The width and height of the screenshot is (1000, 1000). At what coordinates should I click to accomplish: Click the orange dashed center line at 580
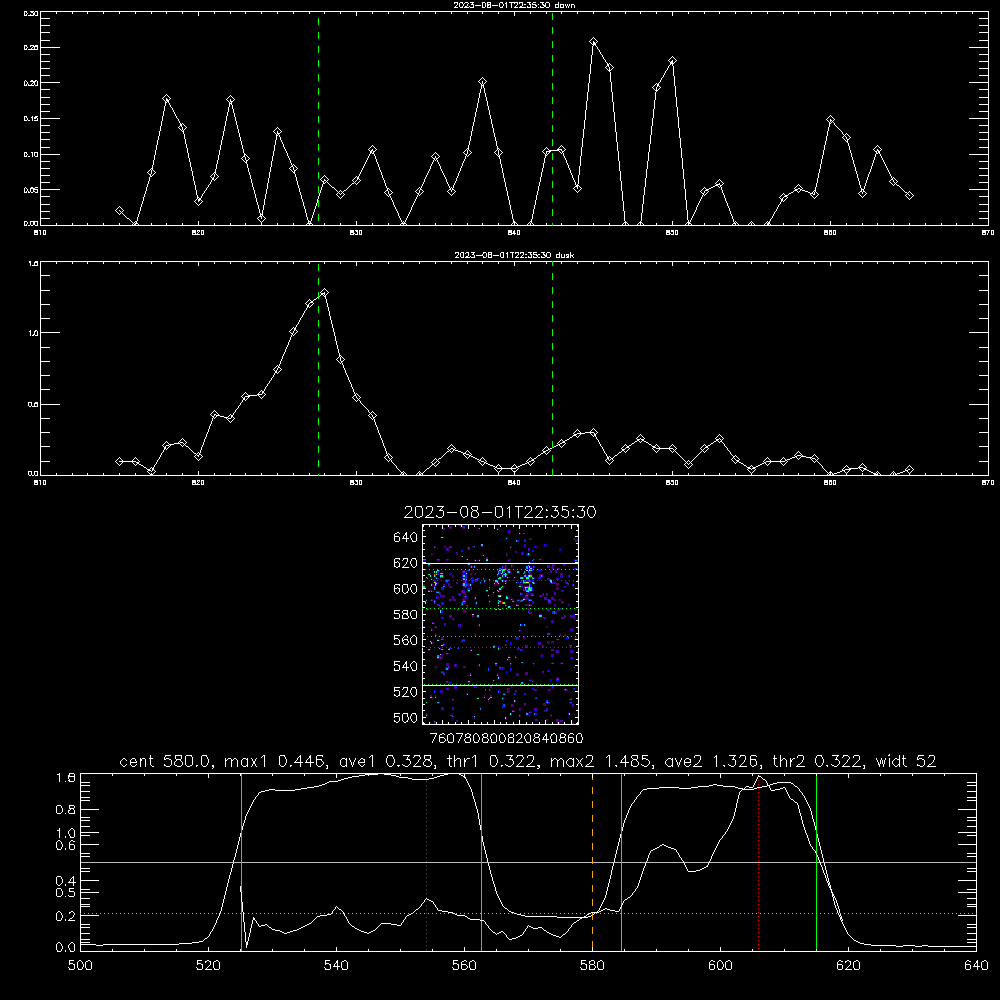click(x=592, y=862)
